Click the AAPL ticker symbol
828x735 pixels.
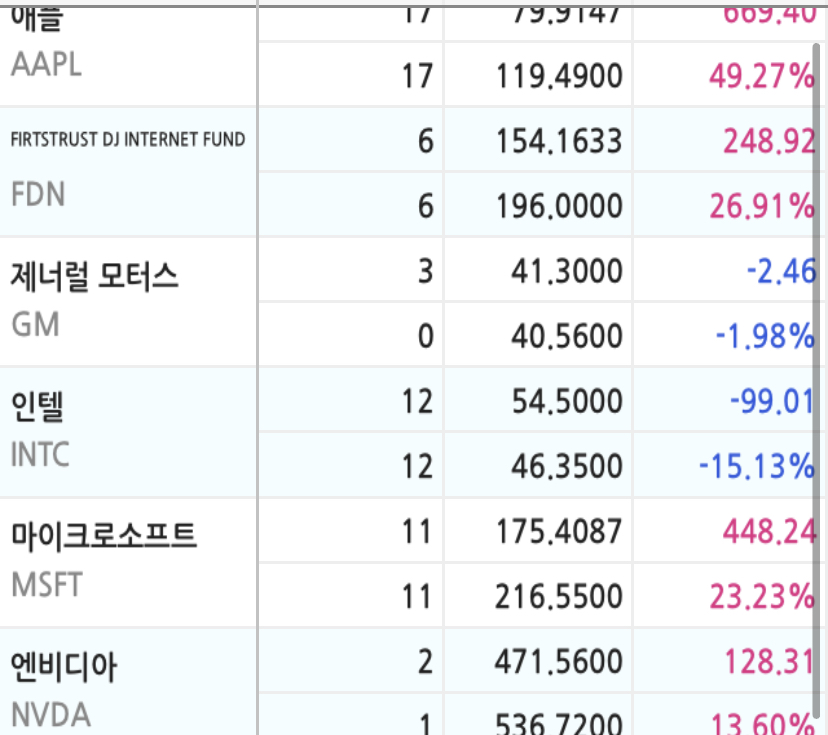tap(46, 65)
